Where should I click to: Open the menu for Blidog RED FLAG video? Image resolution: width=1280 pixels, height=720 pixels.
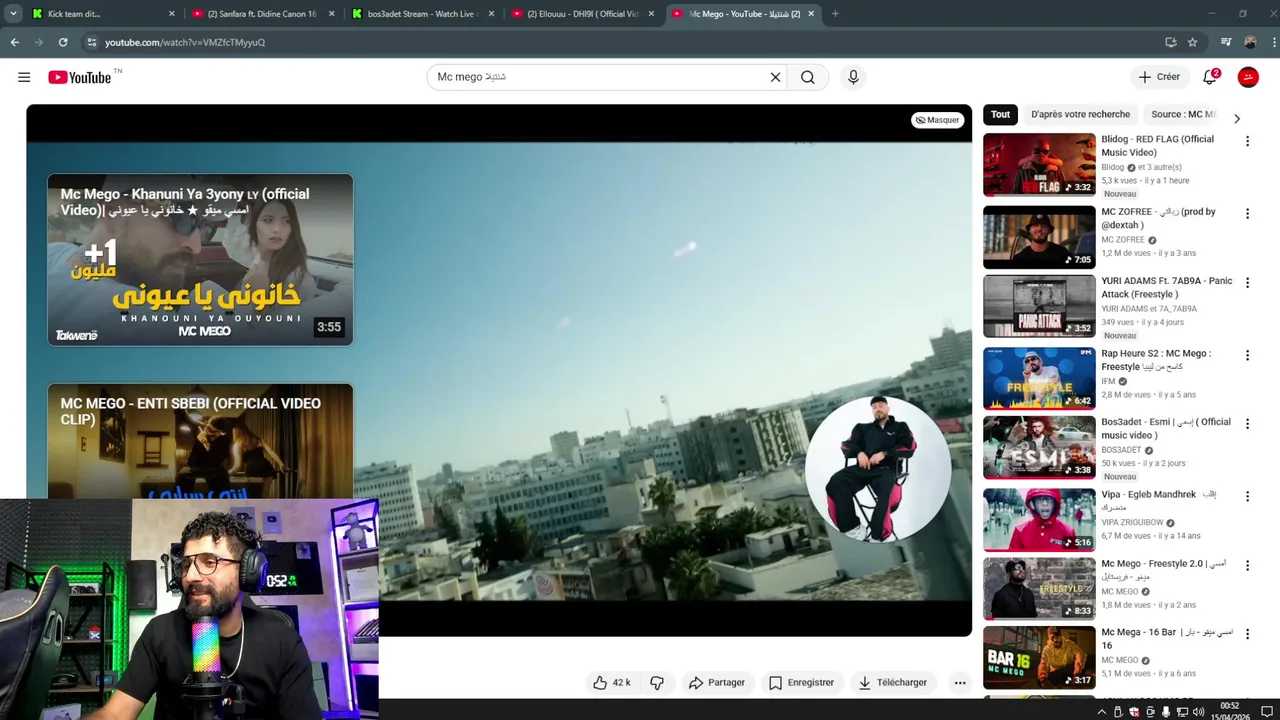point(1247,142)
